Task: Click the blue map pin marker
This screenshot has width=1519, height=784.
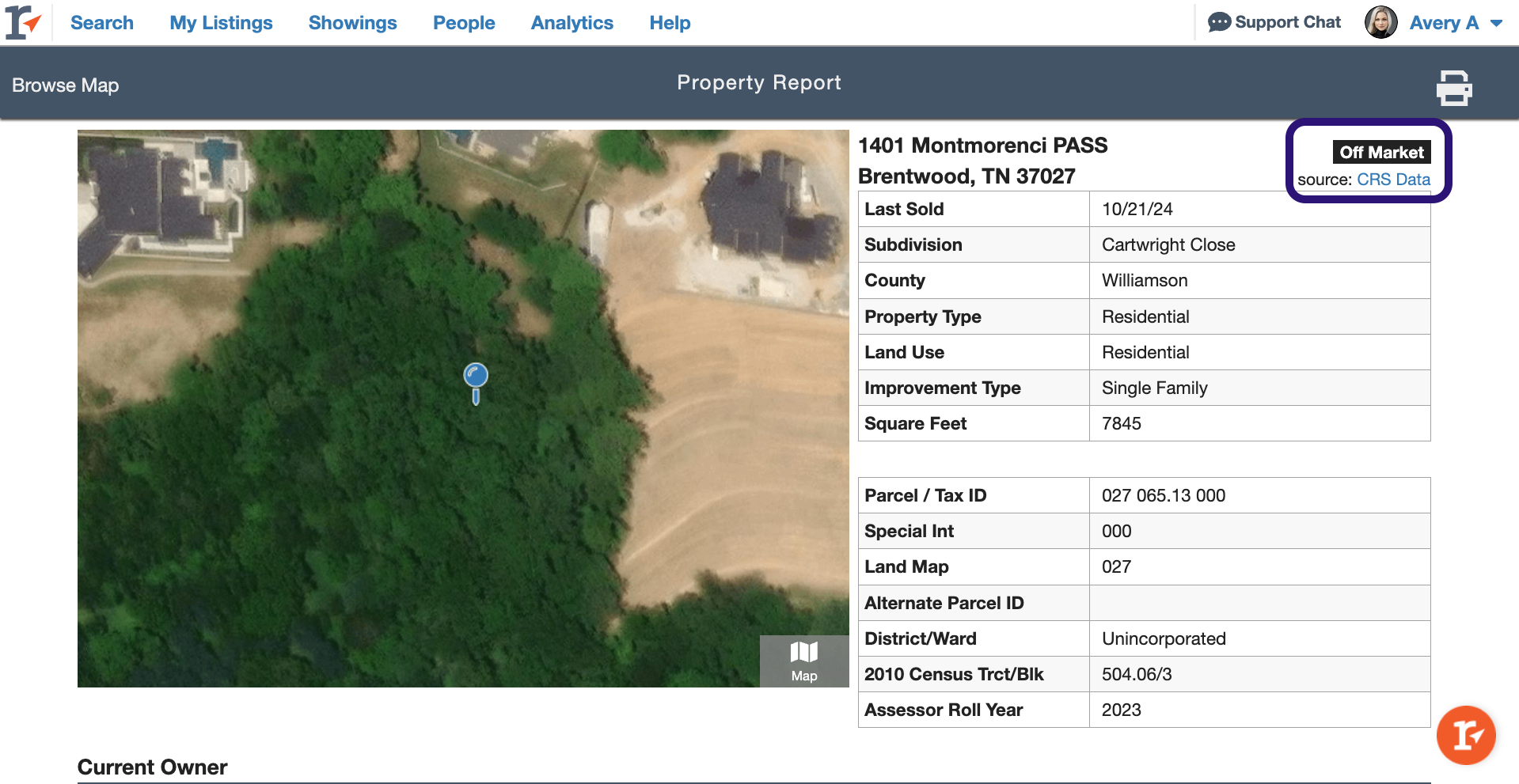Action: coord(476,377)
